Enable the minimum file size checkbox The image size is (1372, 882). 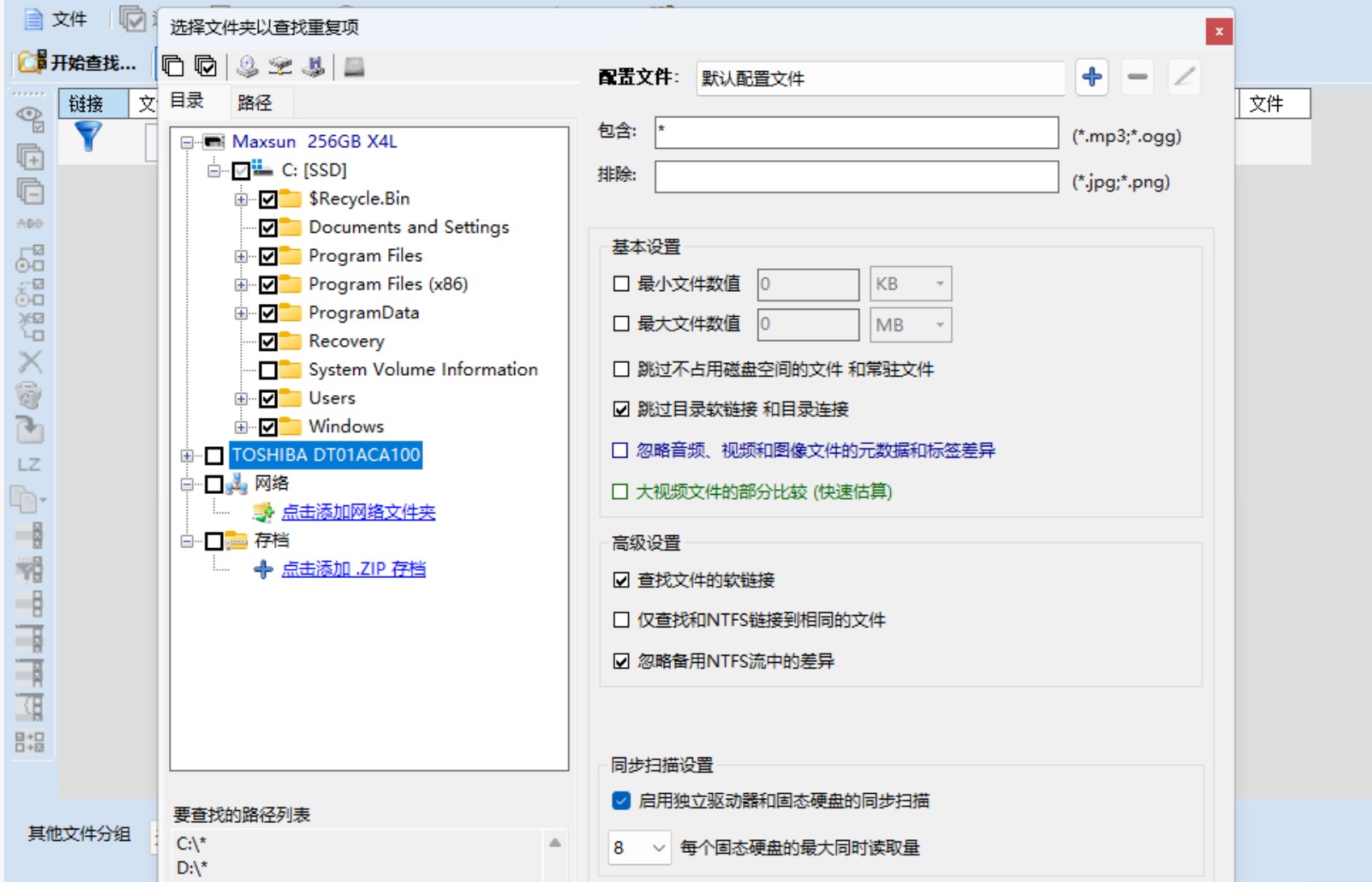tap(621, 284)
